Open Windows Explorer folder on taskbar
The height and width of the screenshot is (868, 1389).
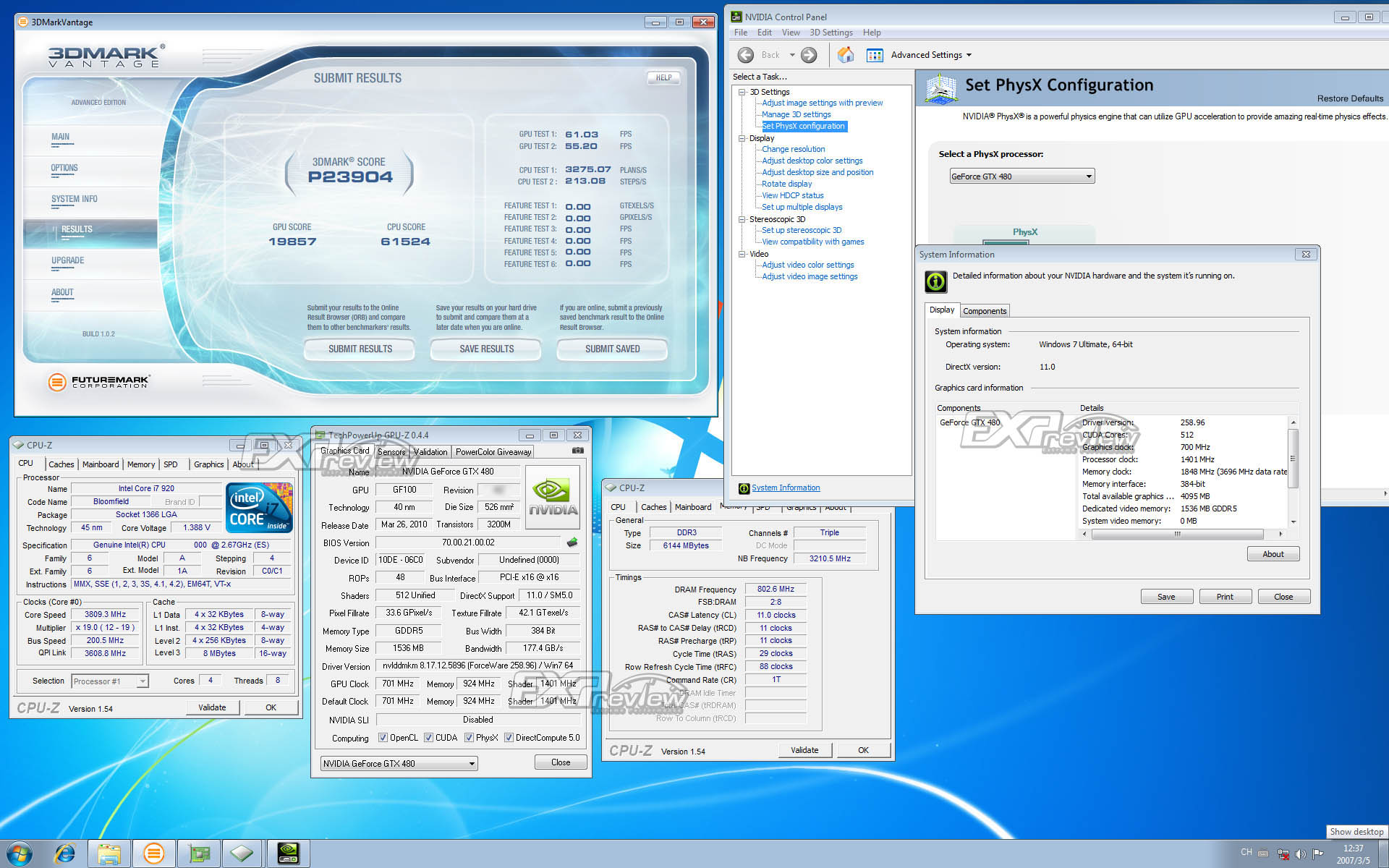[x=109, y=854]
